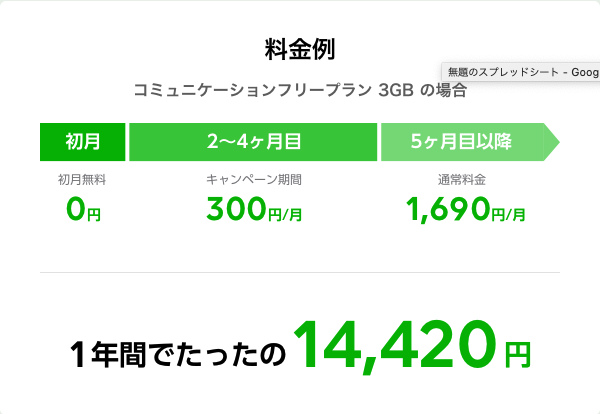Click the 0円 first-month price
The width and height of the screenshot is (600, 414).
(x=83, y=210)
